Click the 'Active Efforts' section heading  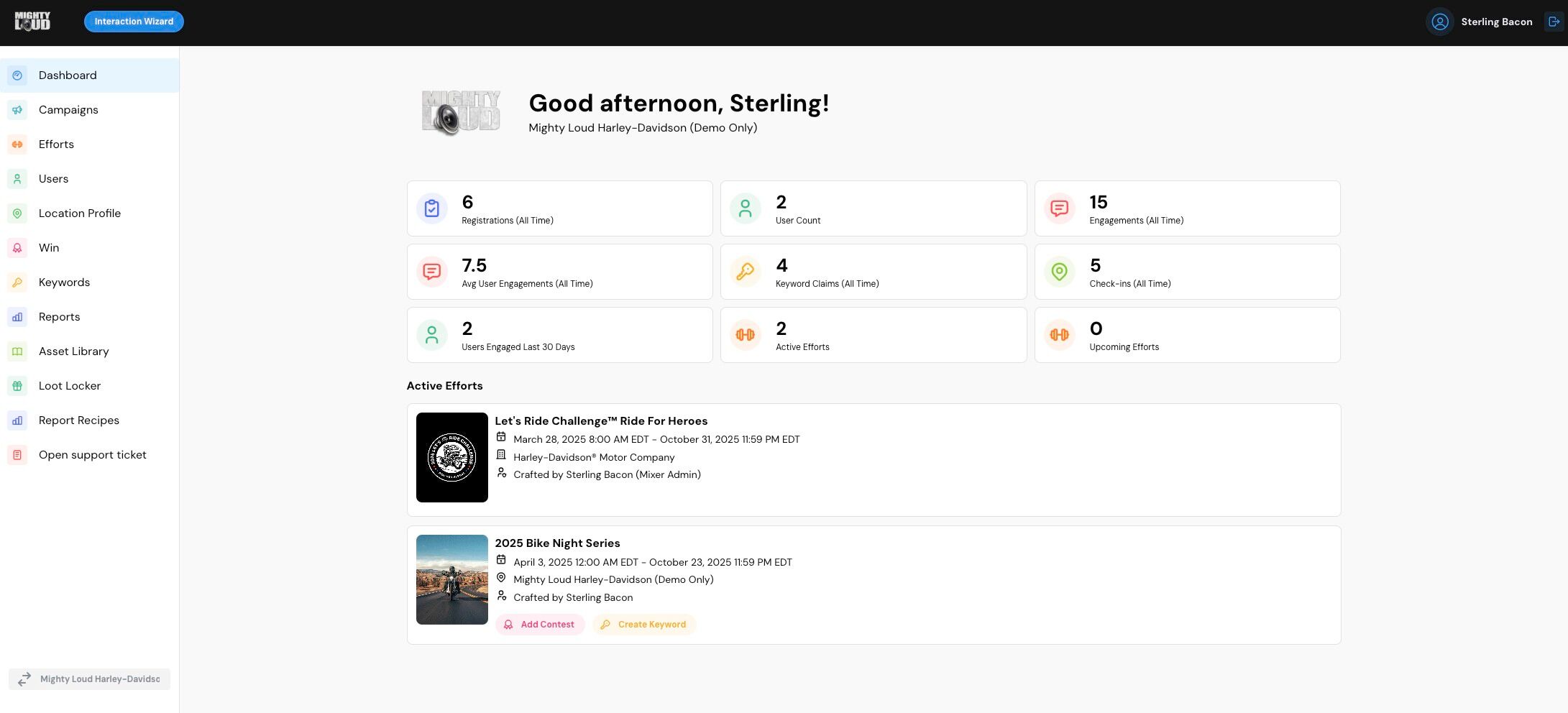pos(444,386)
